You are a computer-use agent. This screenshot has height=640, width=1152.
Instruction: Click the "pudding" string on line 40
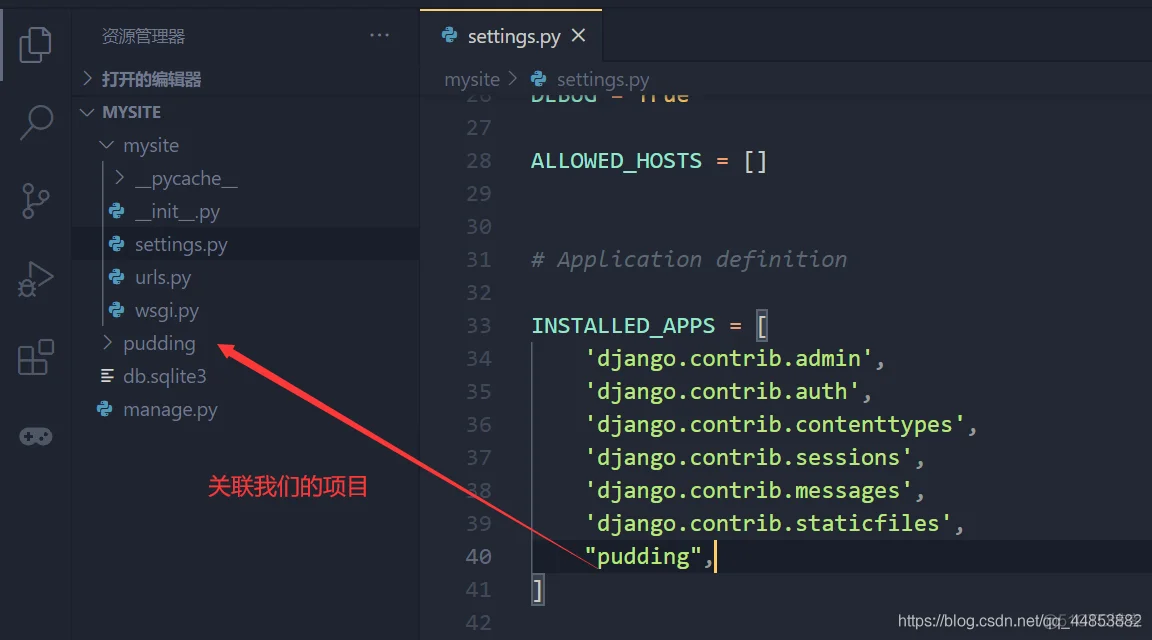point(643,556)
